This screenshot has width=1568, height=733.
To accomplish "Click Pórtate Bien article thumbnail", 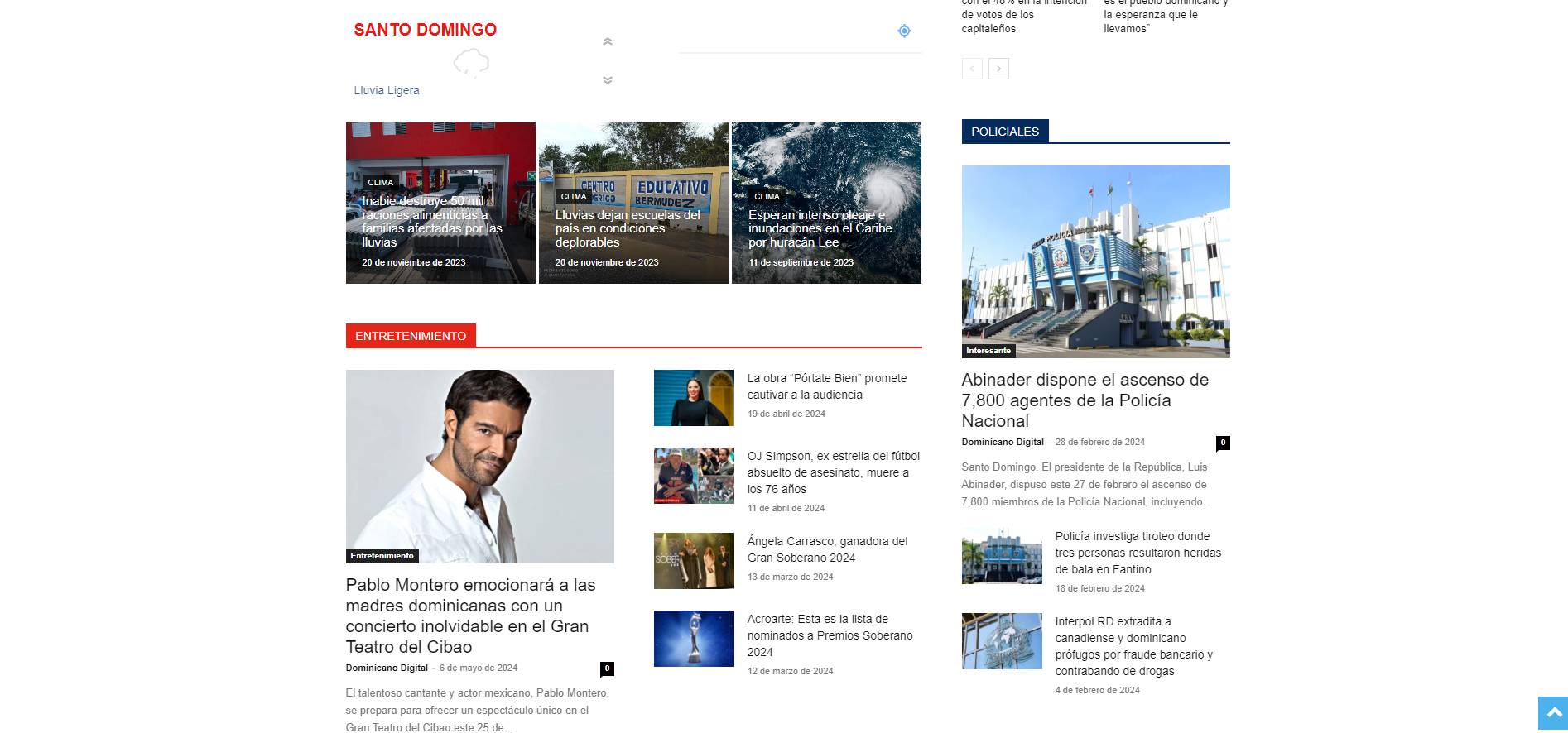I will (694, 398).
